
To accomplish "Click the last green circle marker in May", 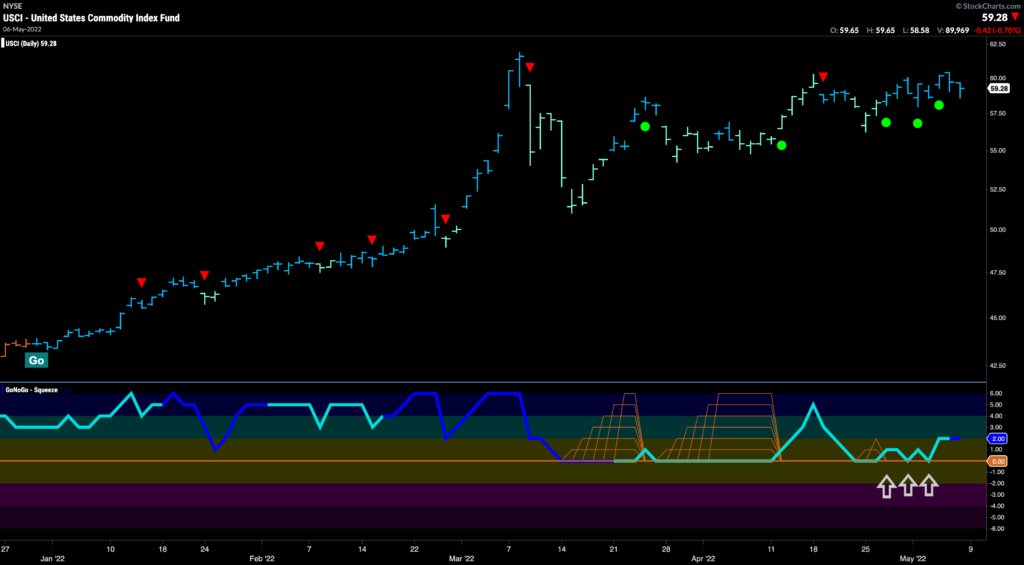I will click(x=938, y=105).
